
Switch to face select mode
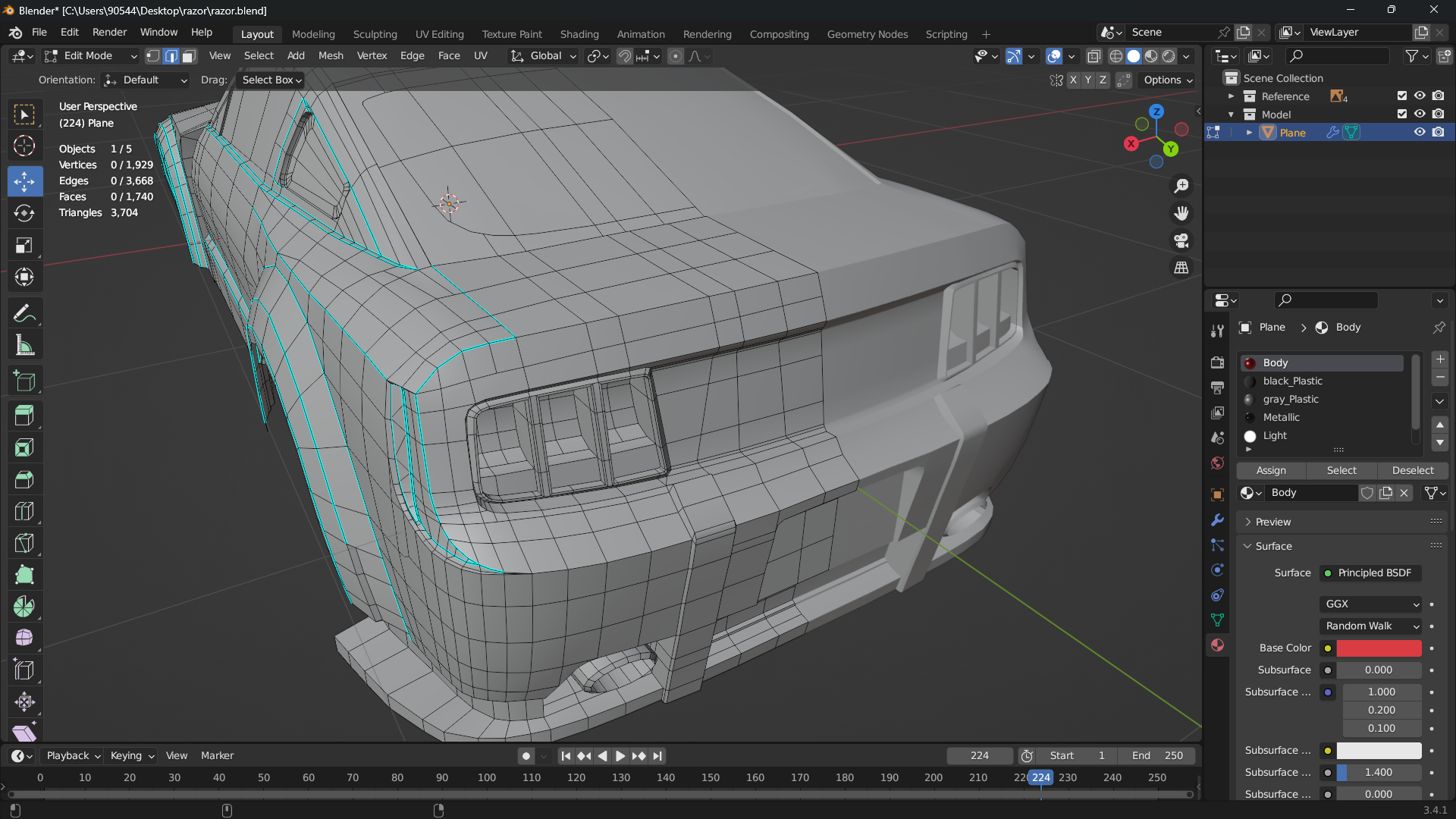[x=190, y=56]
